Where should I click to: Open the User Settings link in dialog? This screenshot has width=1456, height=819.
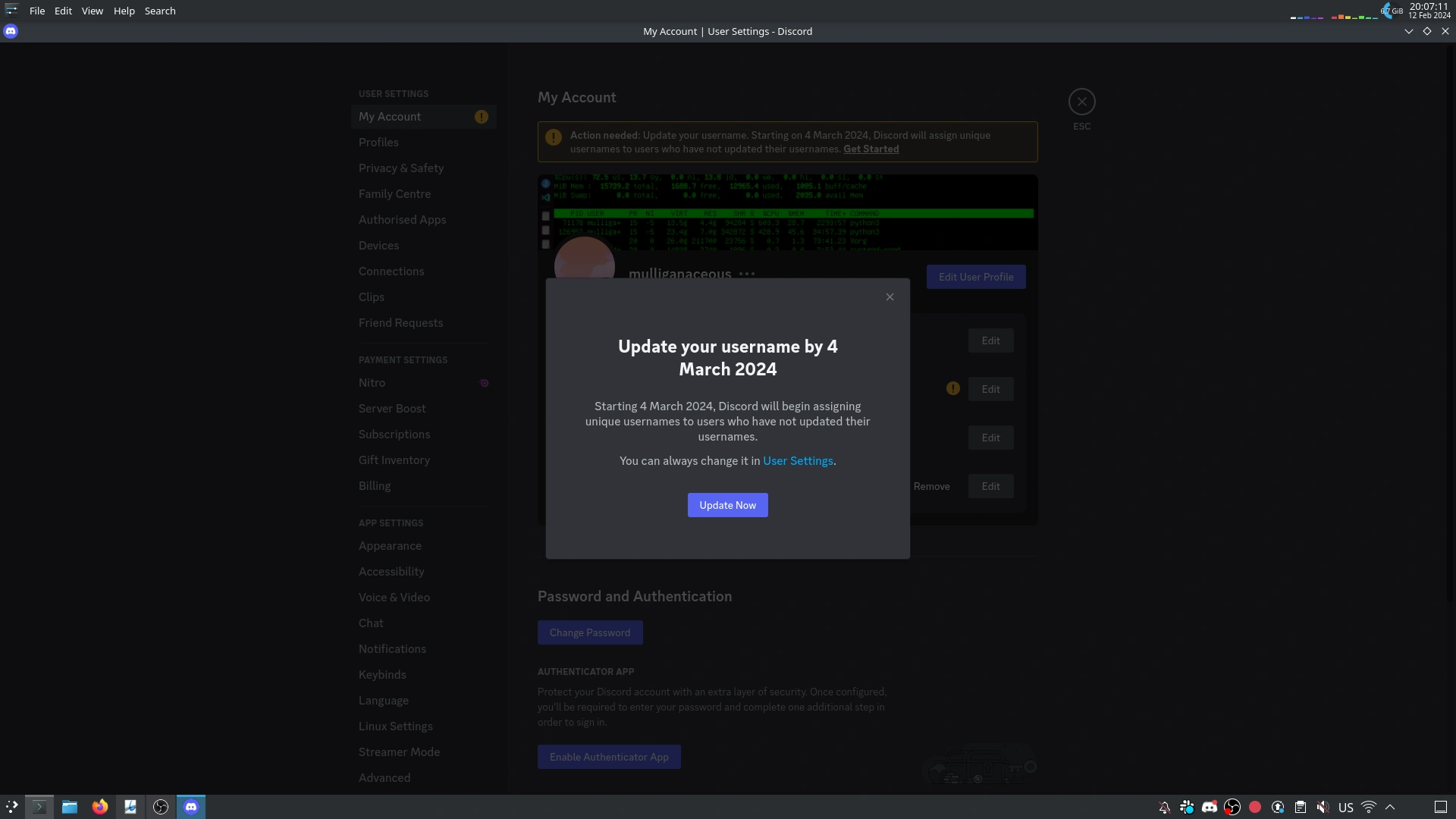[x=798, y=461]
